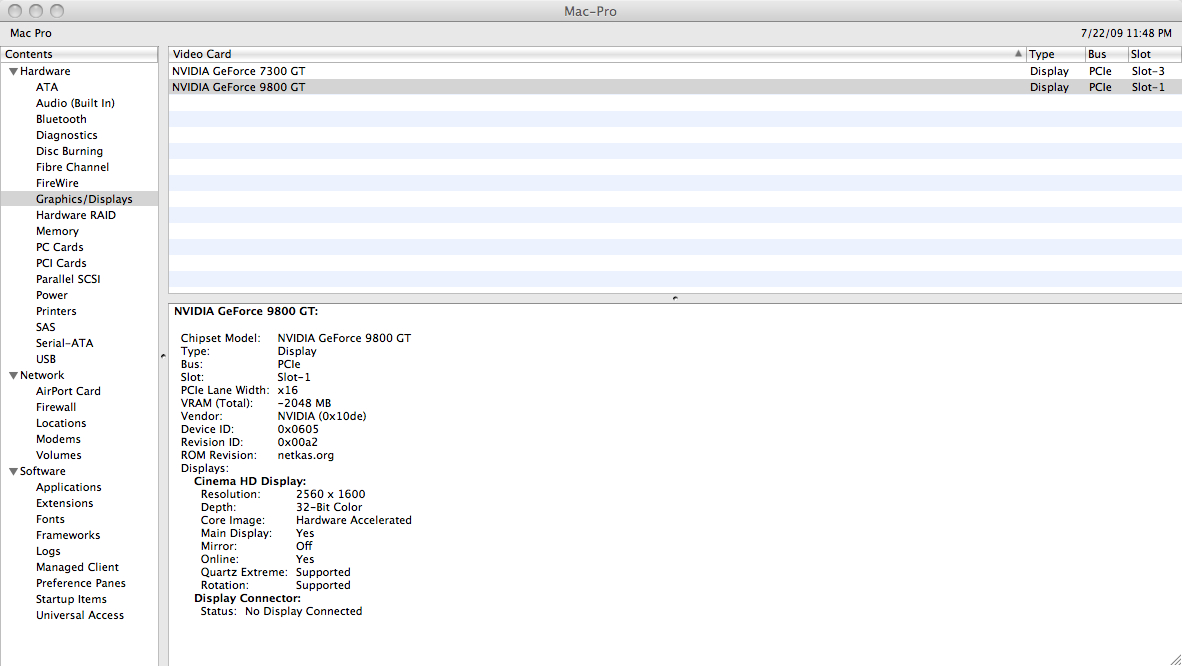Select Bluetooth in the sidebar
Viewport: 1182px width, 666px height.
pyautogui.click(x=61, y=119)
